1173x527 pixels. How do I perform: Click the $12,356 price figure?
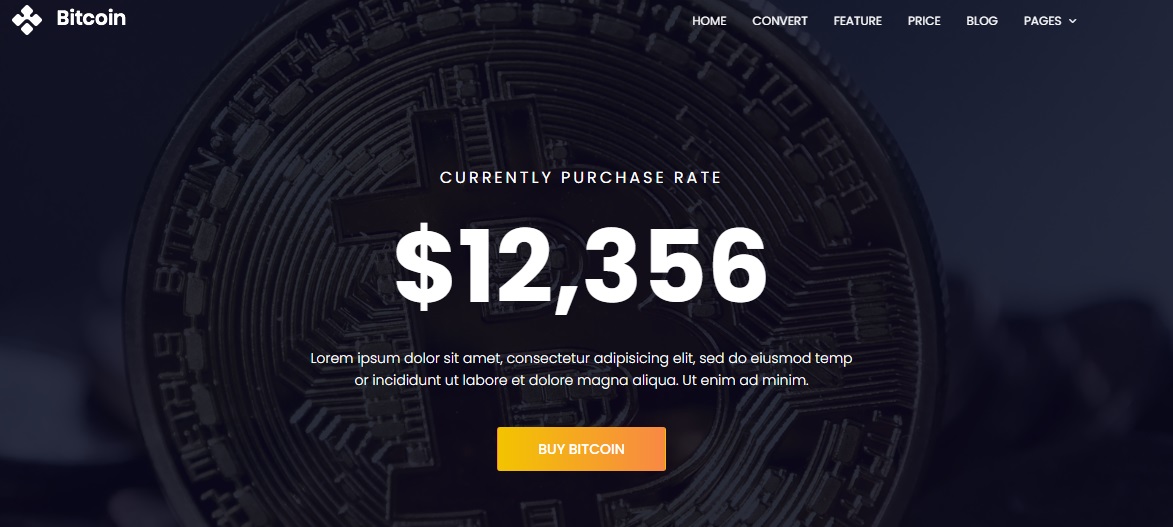pyautogui.click(x=581, y=267)
